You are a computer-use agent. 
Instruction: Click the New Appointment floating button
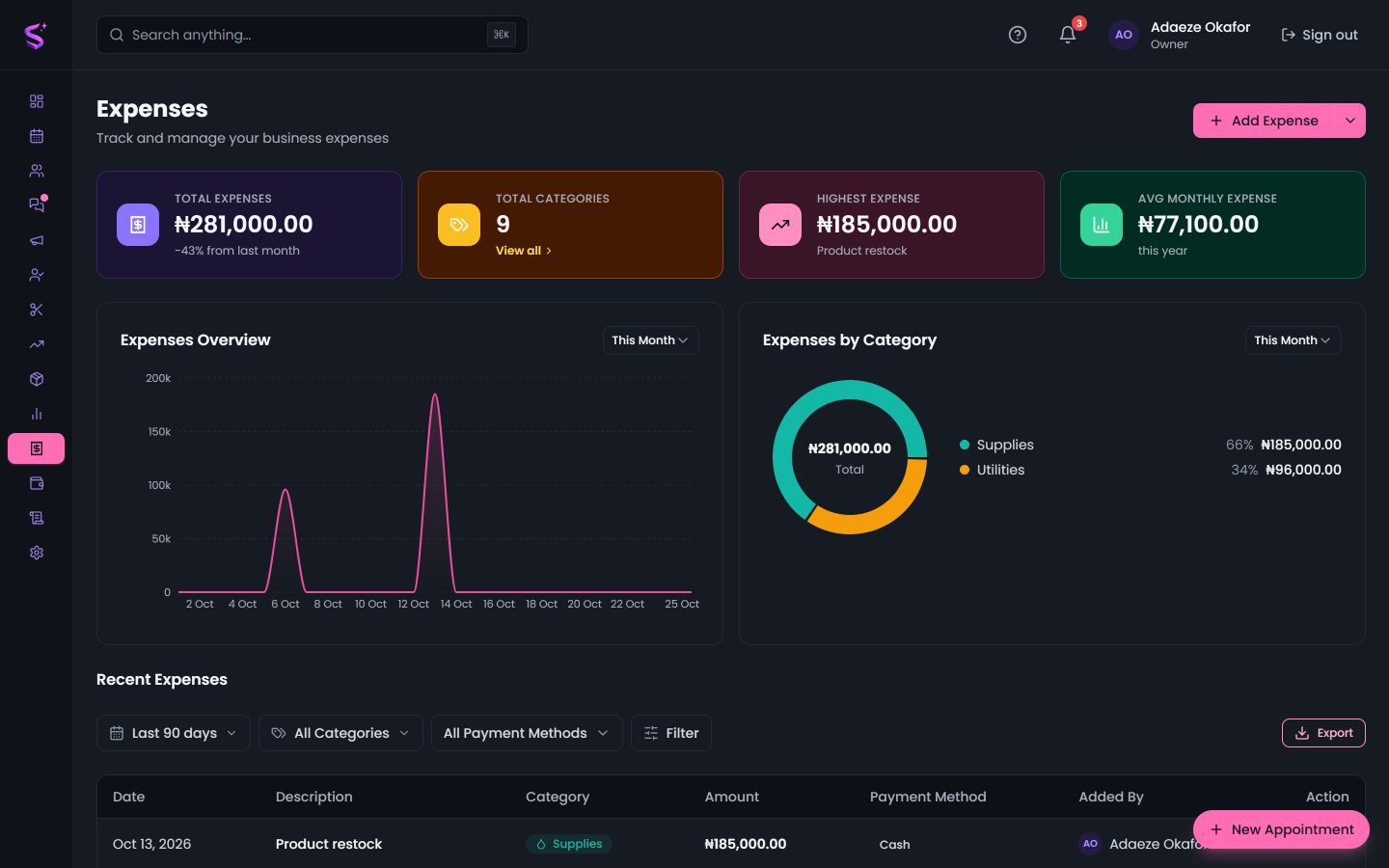click(1281, 829)
